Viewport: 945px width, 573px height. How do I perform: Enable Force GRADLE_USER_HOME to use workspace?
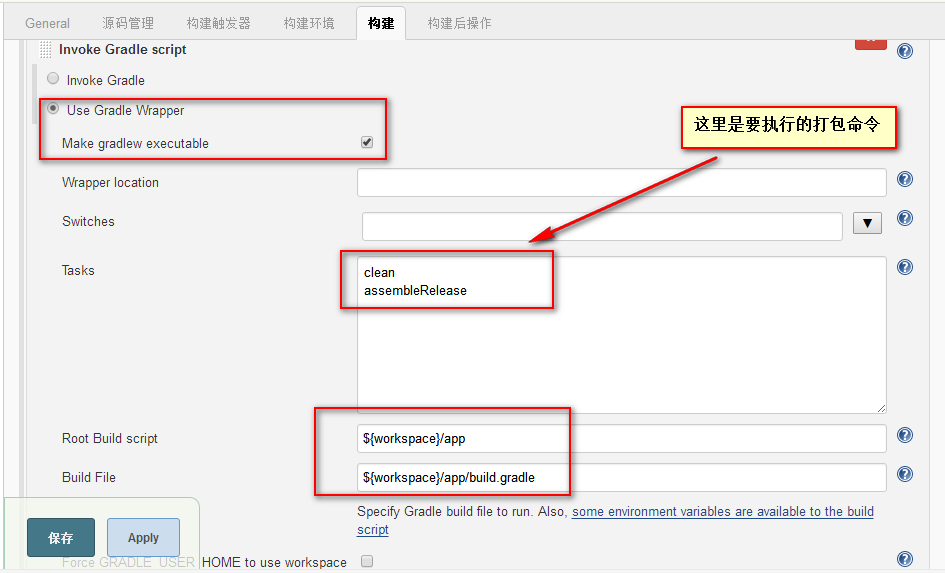(367, 561)
